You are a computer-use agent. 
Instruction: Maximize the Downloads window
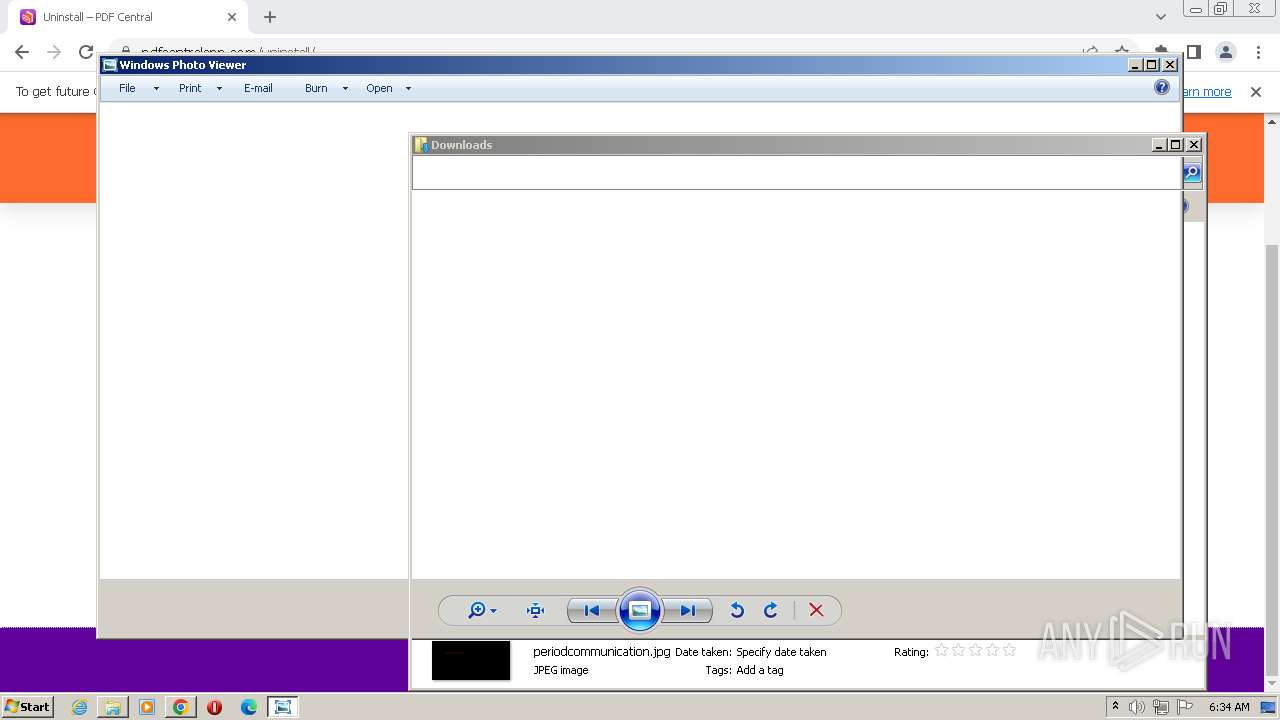1176,145
